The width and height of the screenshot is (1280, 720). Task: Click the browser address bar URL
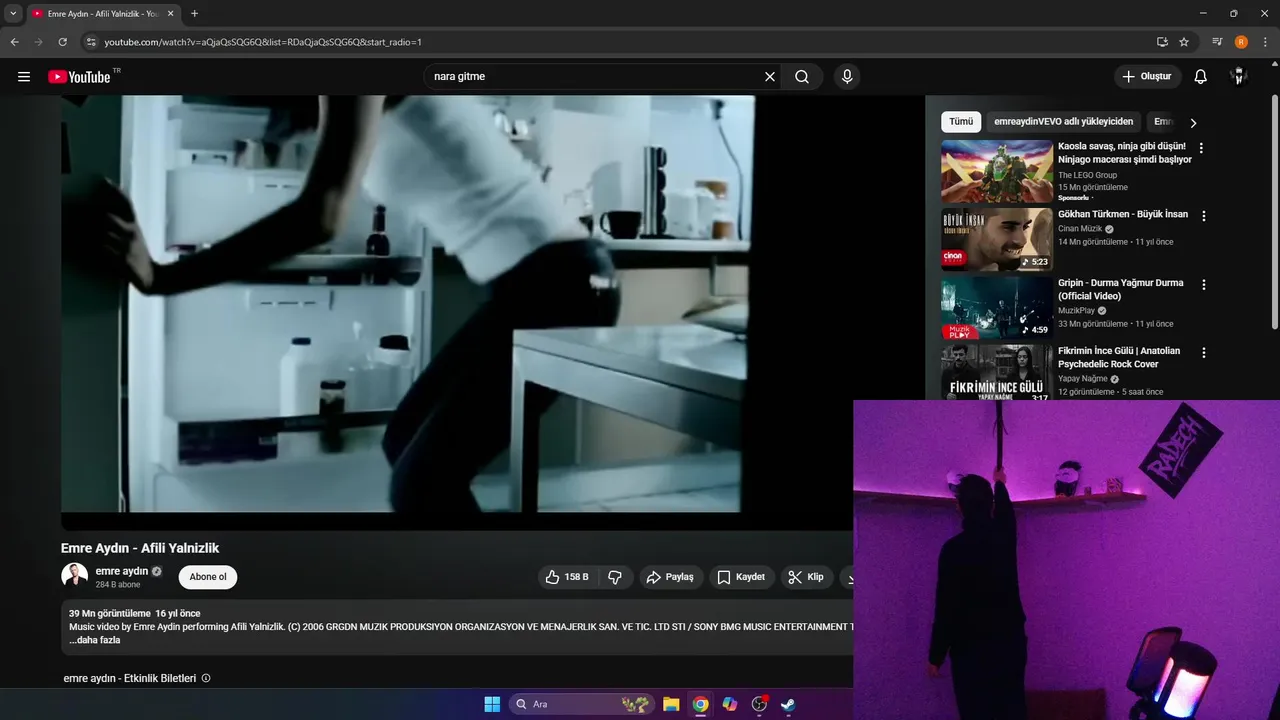point(263,42)
